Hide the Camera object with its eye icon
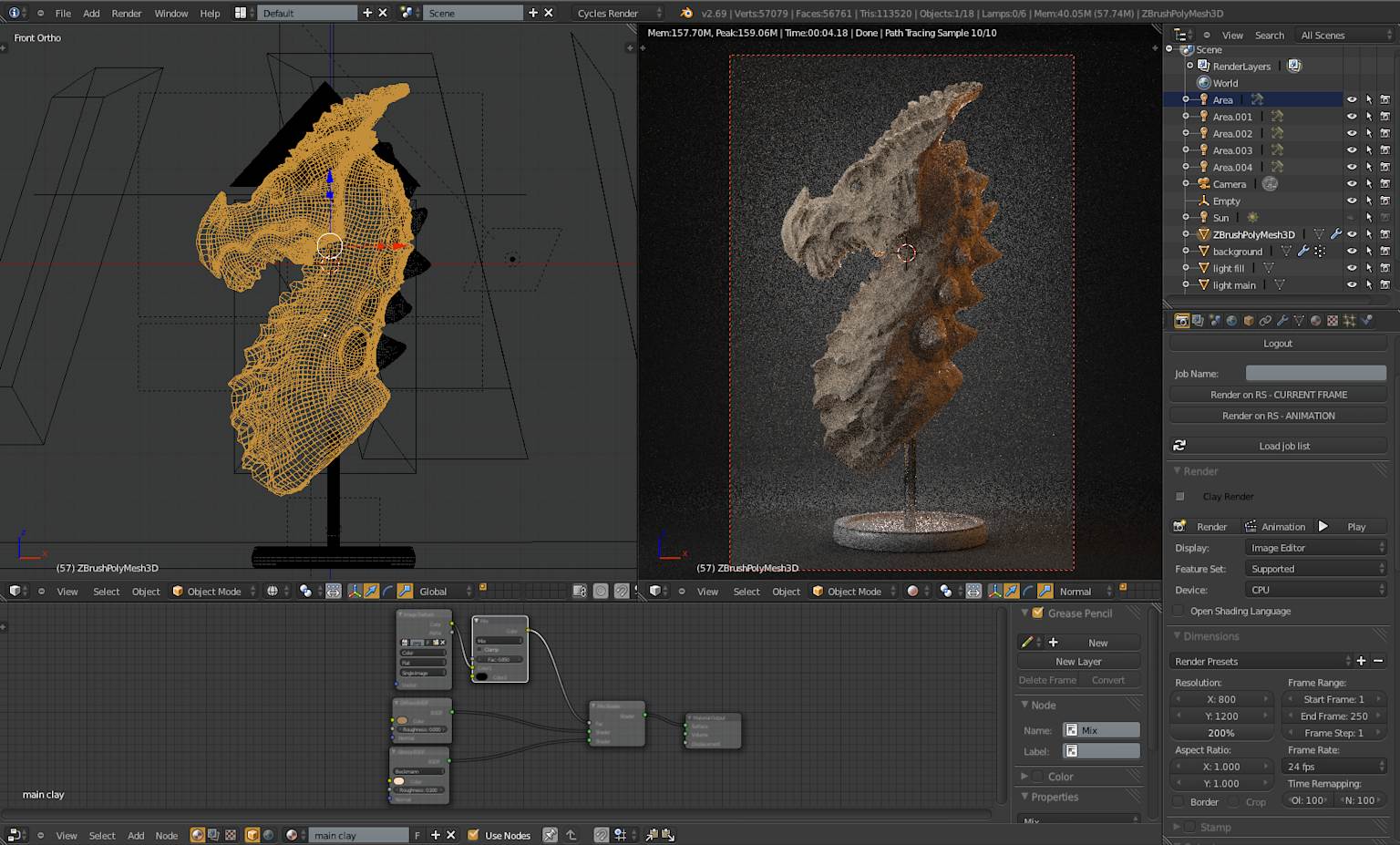The width and height of the screenshot is (1400, 845). point(1352,184)
